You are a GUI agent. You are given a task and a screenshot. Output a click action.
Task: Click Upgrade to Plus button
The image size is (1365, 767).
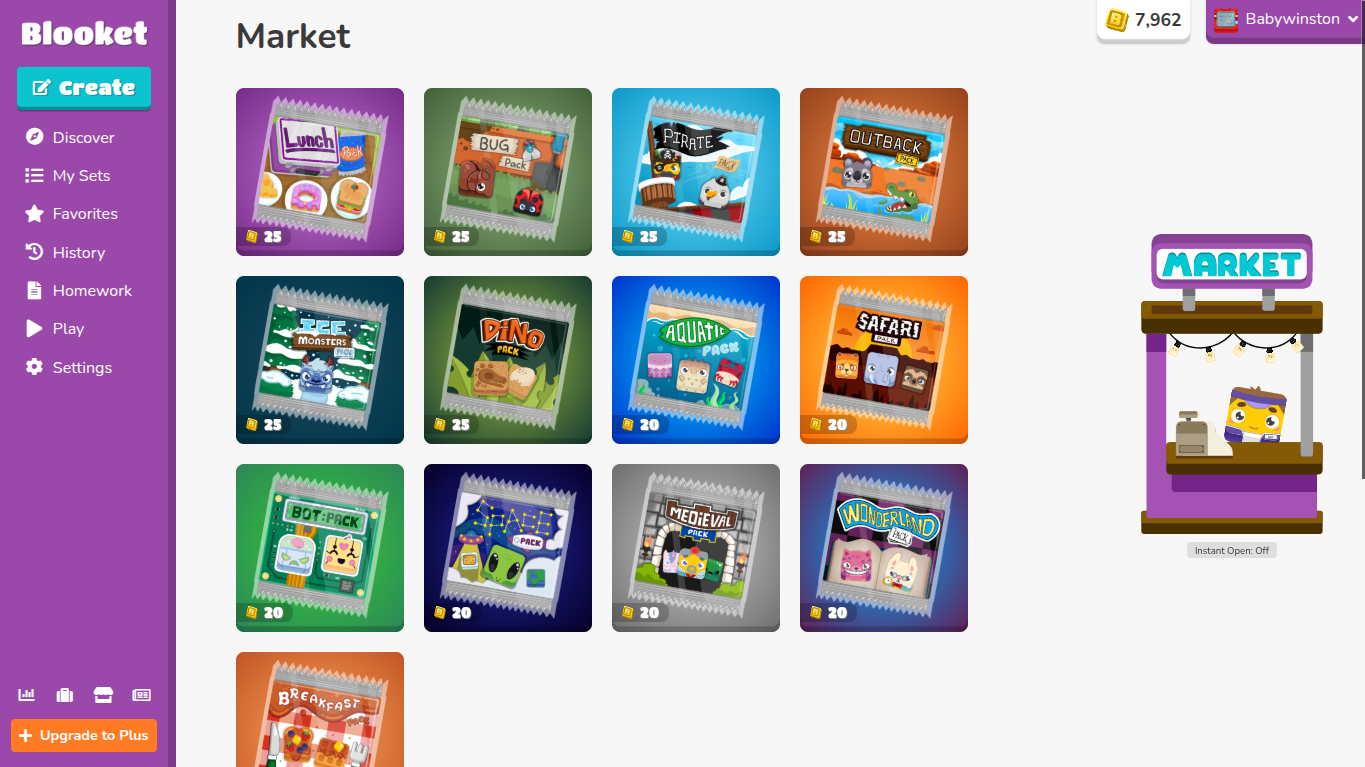click(84, 735)
